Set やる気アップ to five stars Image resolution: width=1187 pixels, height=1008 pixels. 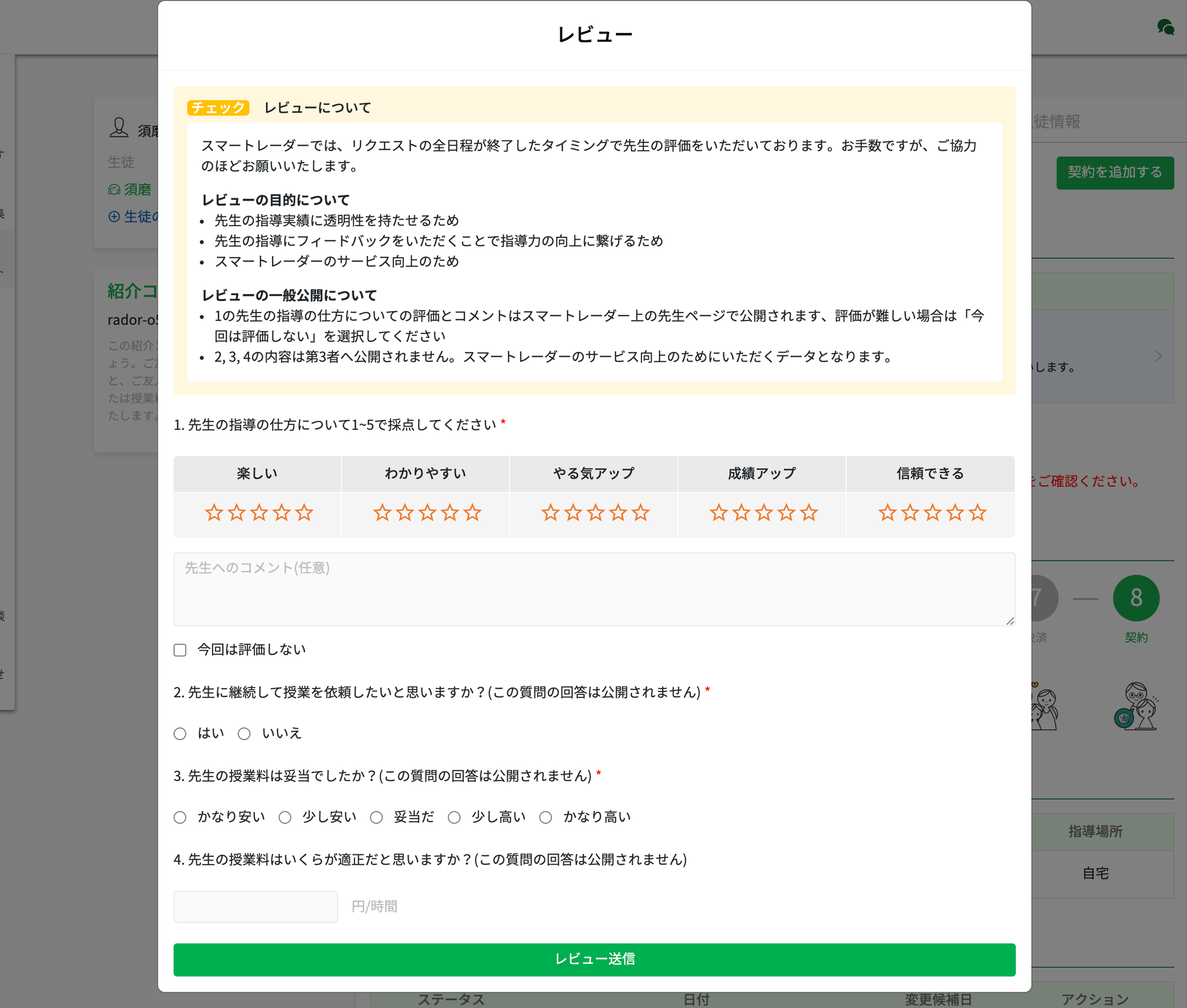coord(641,512)
